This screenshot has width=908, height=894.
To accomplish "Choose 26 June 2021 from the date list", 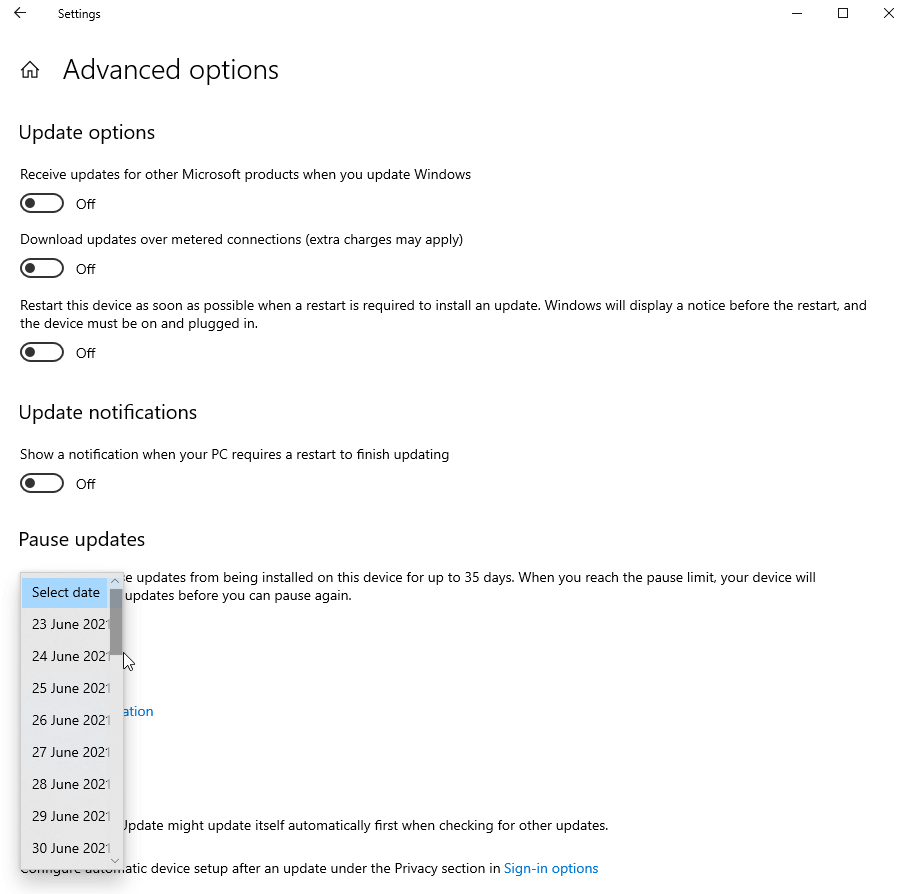I will (65, 720).
